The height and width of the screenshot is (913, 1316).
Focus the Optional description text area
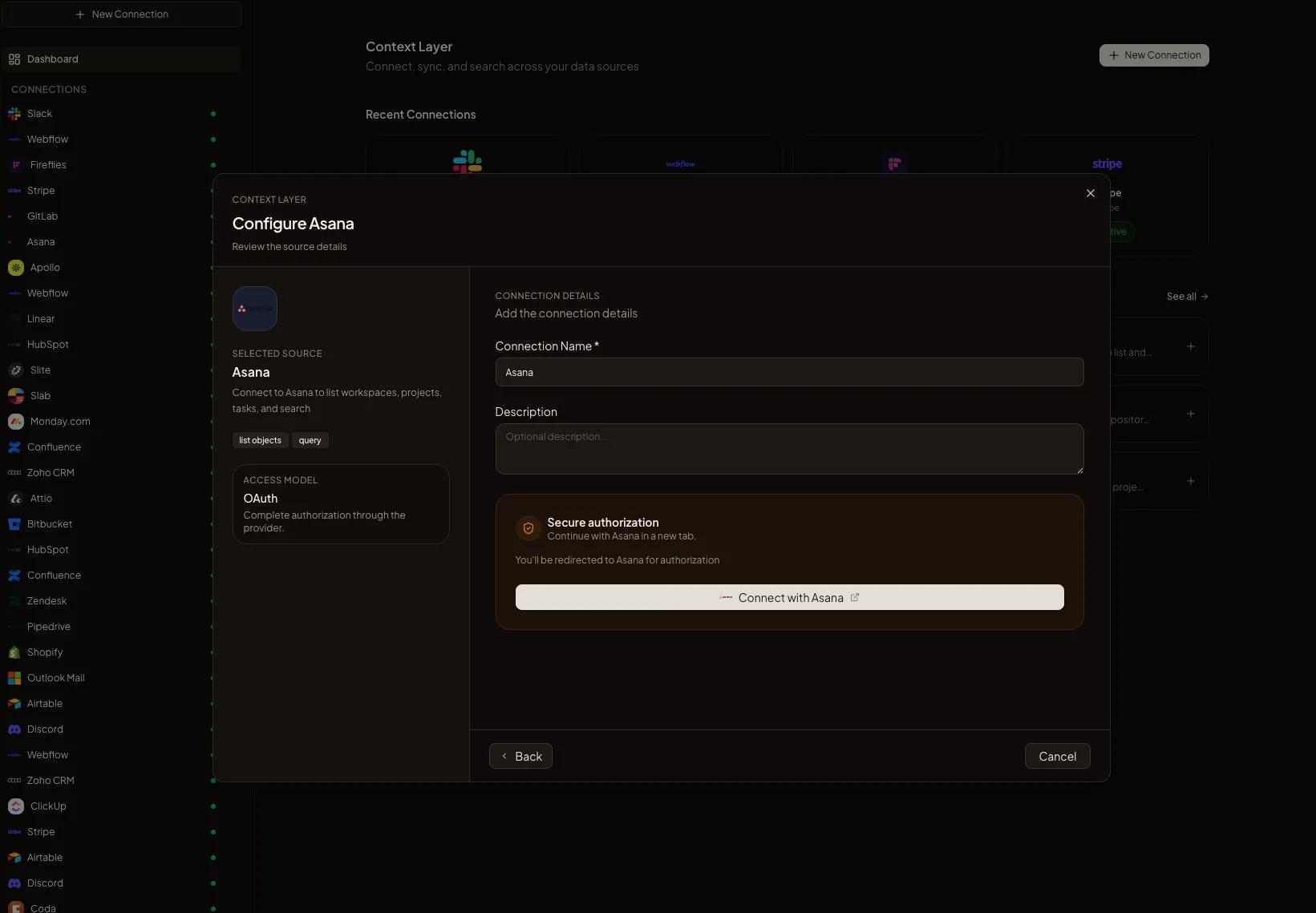point(789,449)
